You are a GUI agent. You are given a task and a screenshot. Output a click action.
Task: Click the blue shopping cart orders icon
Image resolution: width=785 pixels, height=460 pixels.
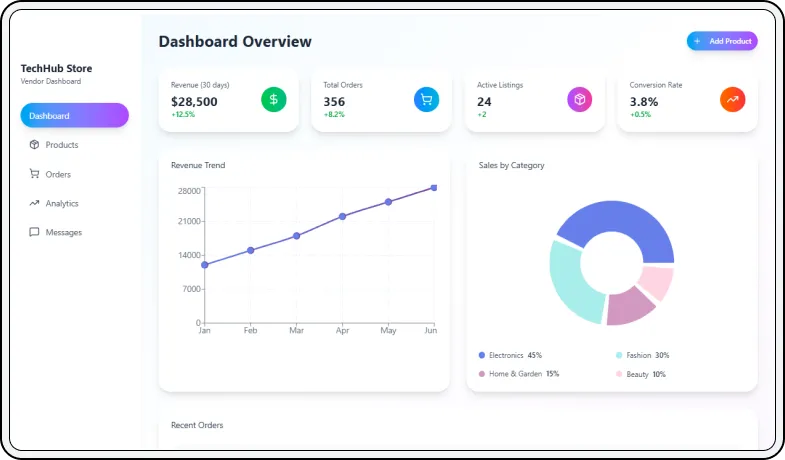point(426,99)
